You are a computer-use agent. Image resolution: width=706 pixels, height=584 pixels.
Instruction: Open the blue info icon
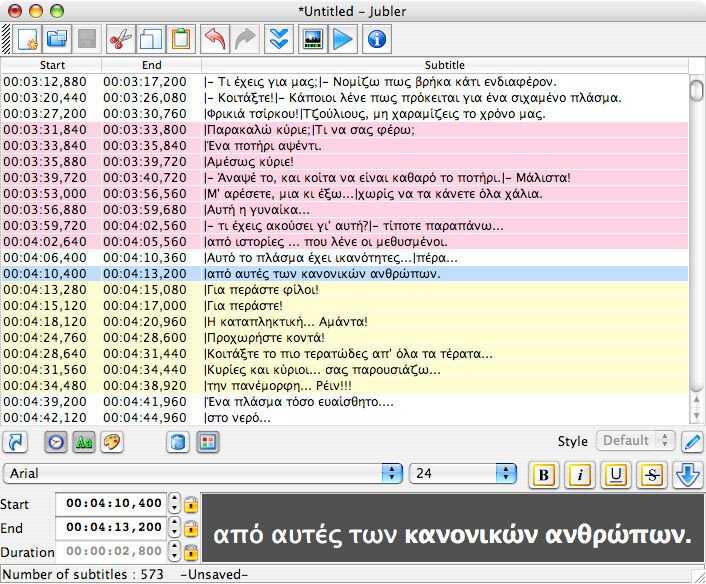click(377, 40)
